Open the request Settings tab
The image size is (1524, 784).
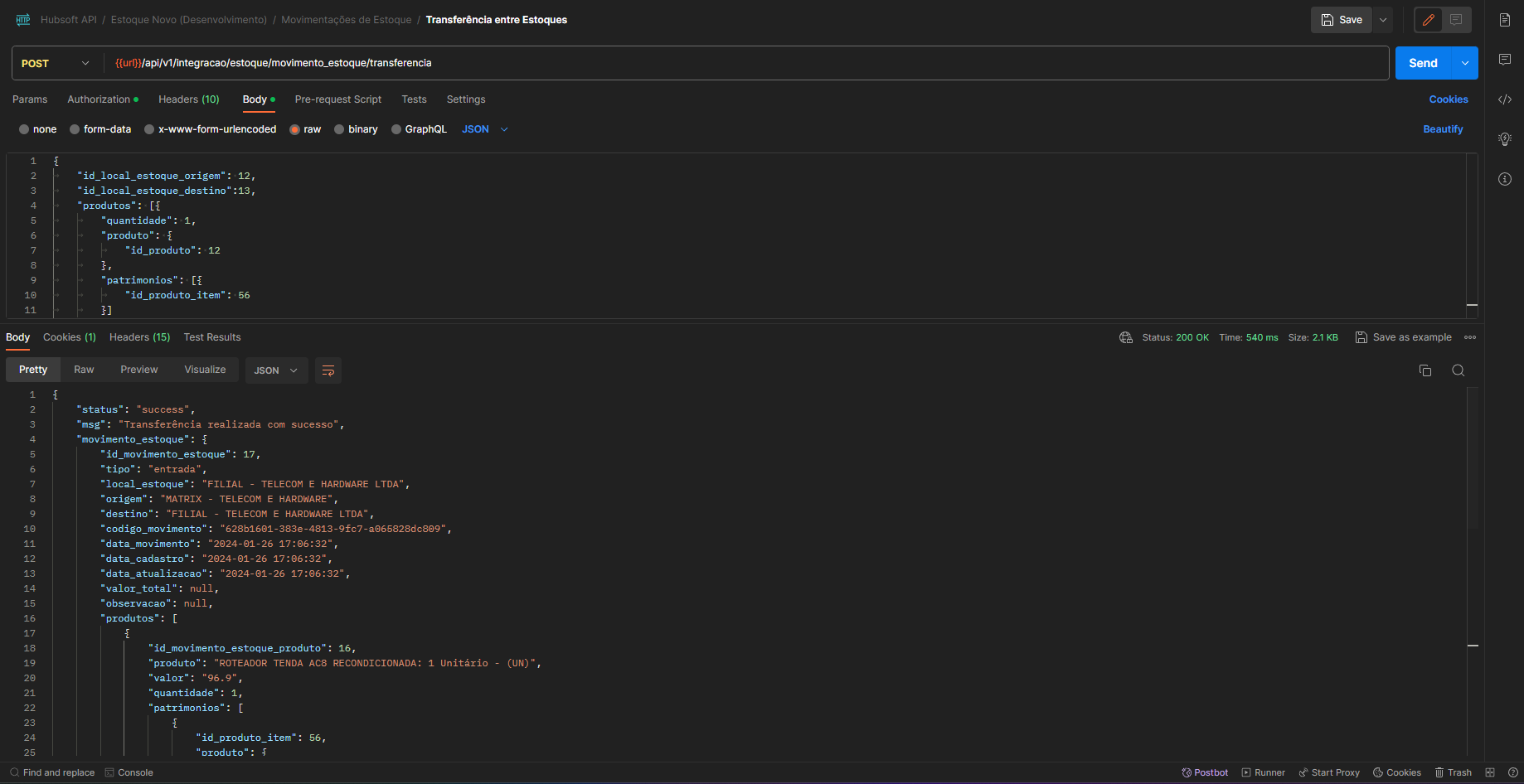tap(466, 99)
